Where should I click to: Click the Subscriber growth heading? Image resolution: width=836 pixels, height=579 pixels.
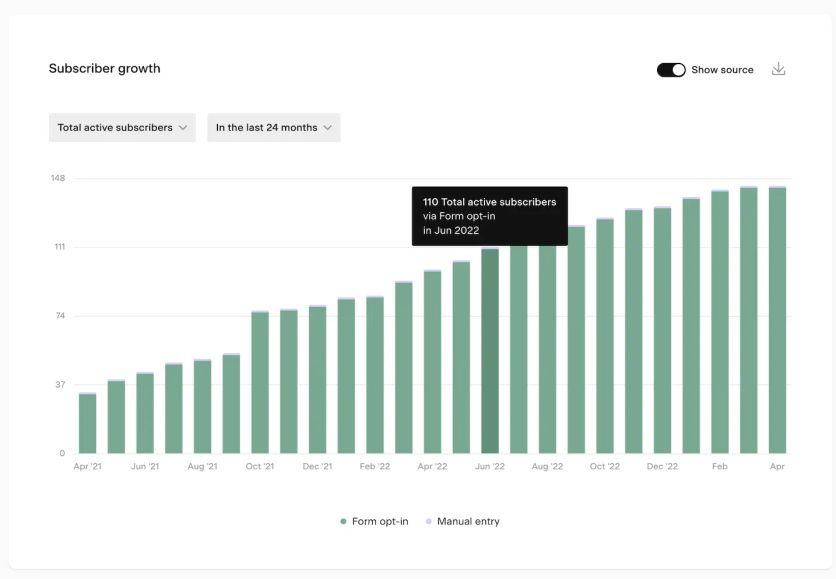tap(104, 68)
